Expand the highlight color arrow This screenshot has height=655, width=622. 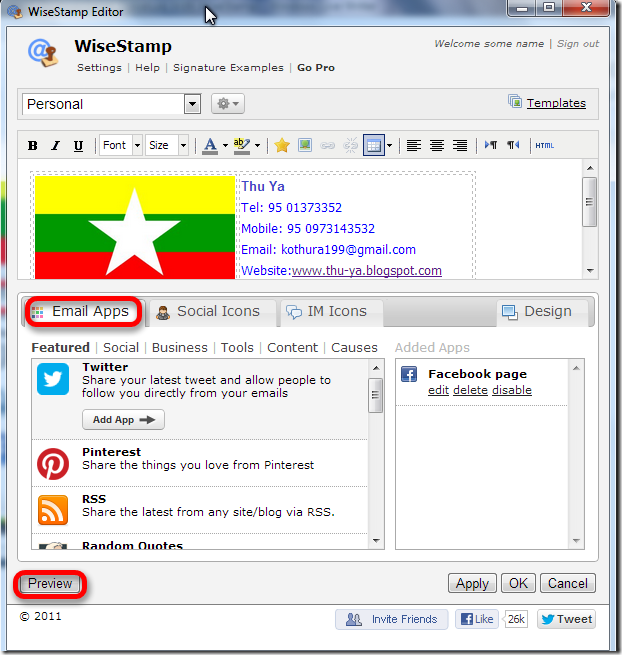(x=257, y=146)
